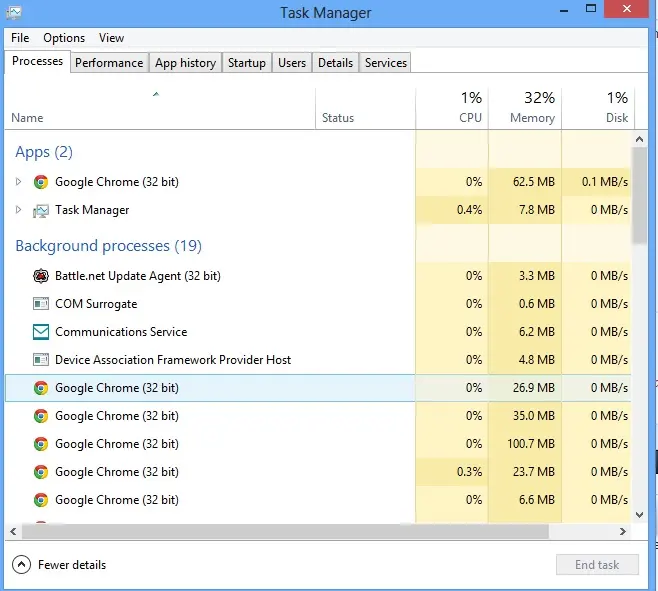
Task: Click the horizontal scrollbar thumb
Action: pos(285,531)
